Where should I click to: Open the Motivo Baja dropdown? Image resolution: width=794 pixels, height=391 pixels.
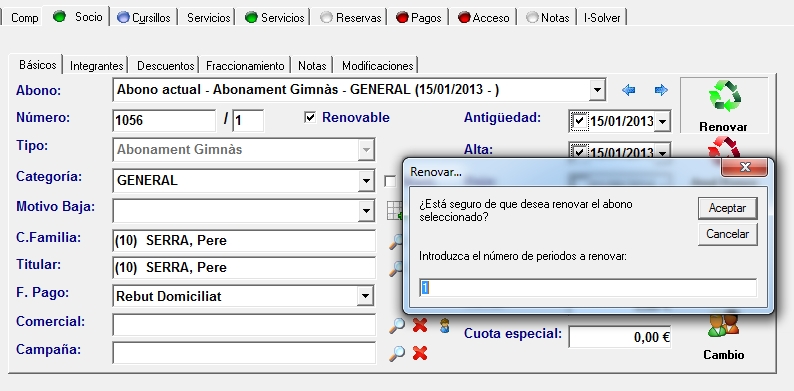(366, 211)
